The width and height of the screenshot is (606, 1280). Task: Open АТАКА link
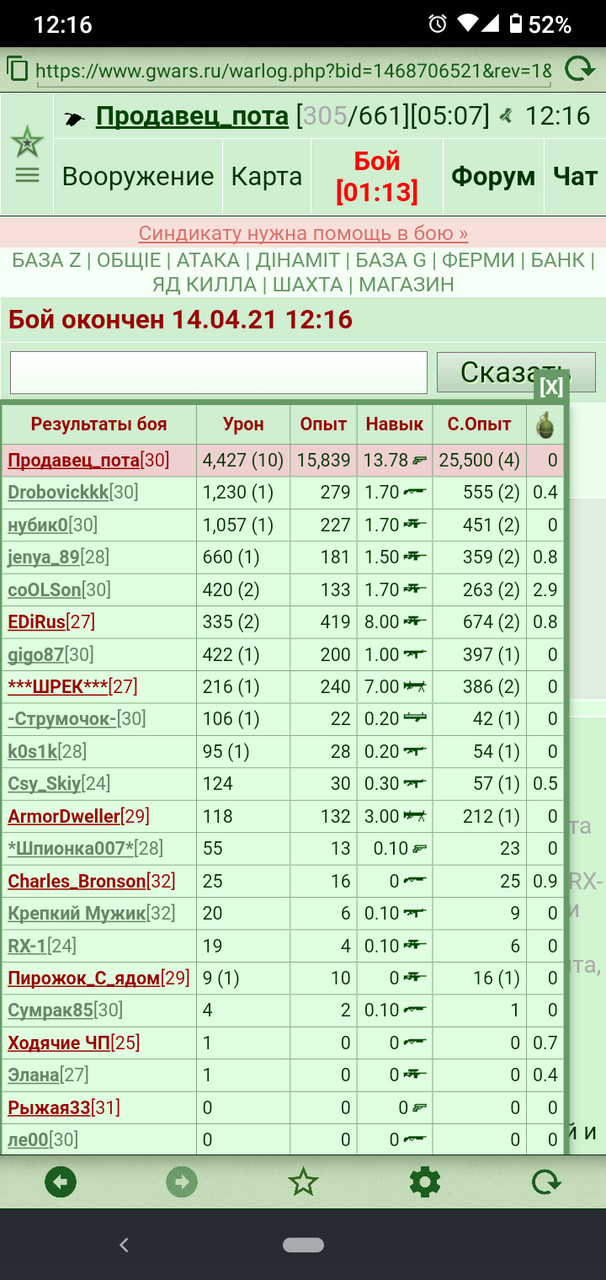(208, 260)
